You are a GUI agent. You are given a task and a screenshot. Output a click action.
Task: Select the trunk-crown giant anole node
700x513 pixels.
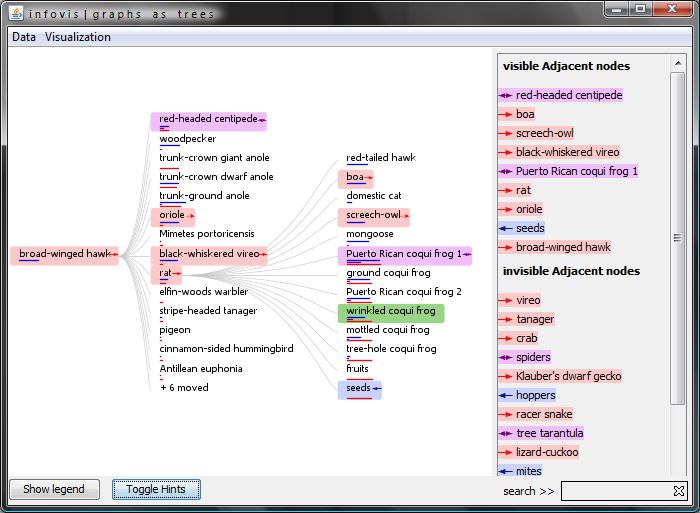point(214,158)
